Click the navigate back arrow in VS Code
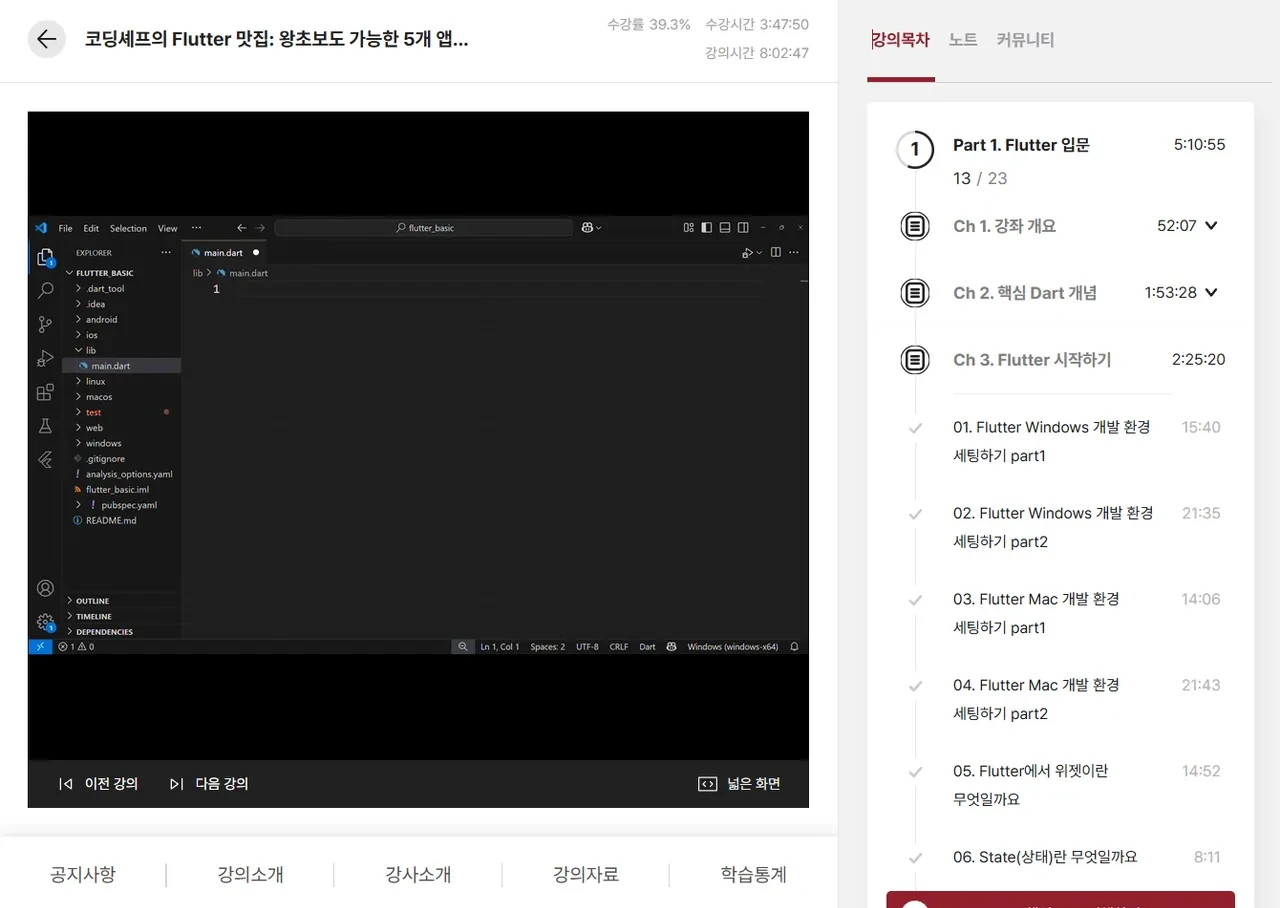The width and height of the screenshot is (1280, 908). pos(241,228)
